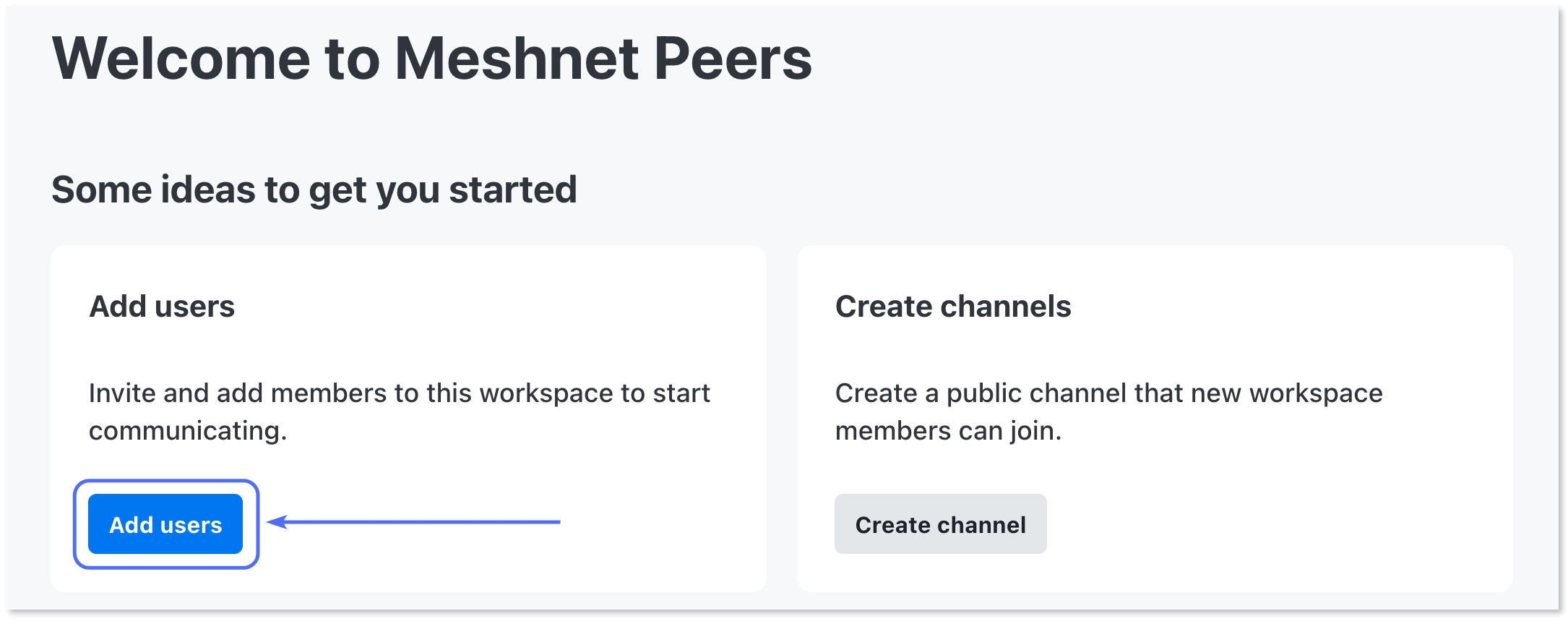Click the word communicating in the Add users card
The height and width of the screenshot is (619, 1568).
[188, 431]
